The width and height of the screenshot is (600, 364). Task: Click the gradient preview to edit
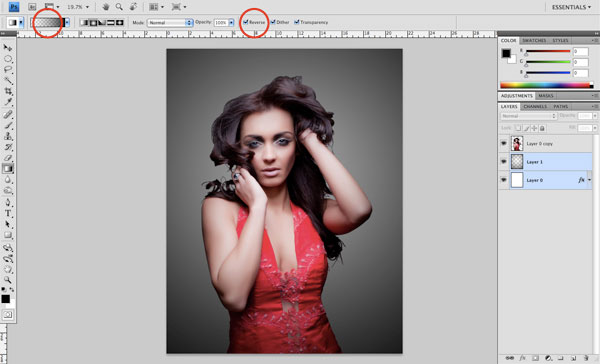[x=48, y=23]
